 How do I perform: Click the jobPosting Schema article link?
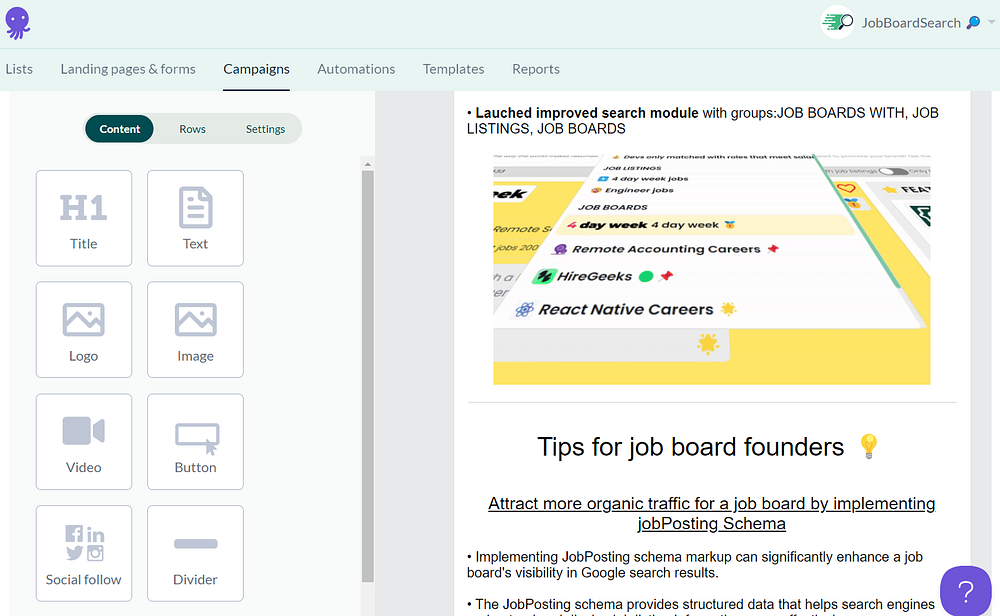pos(712,513)
